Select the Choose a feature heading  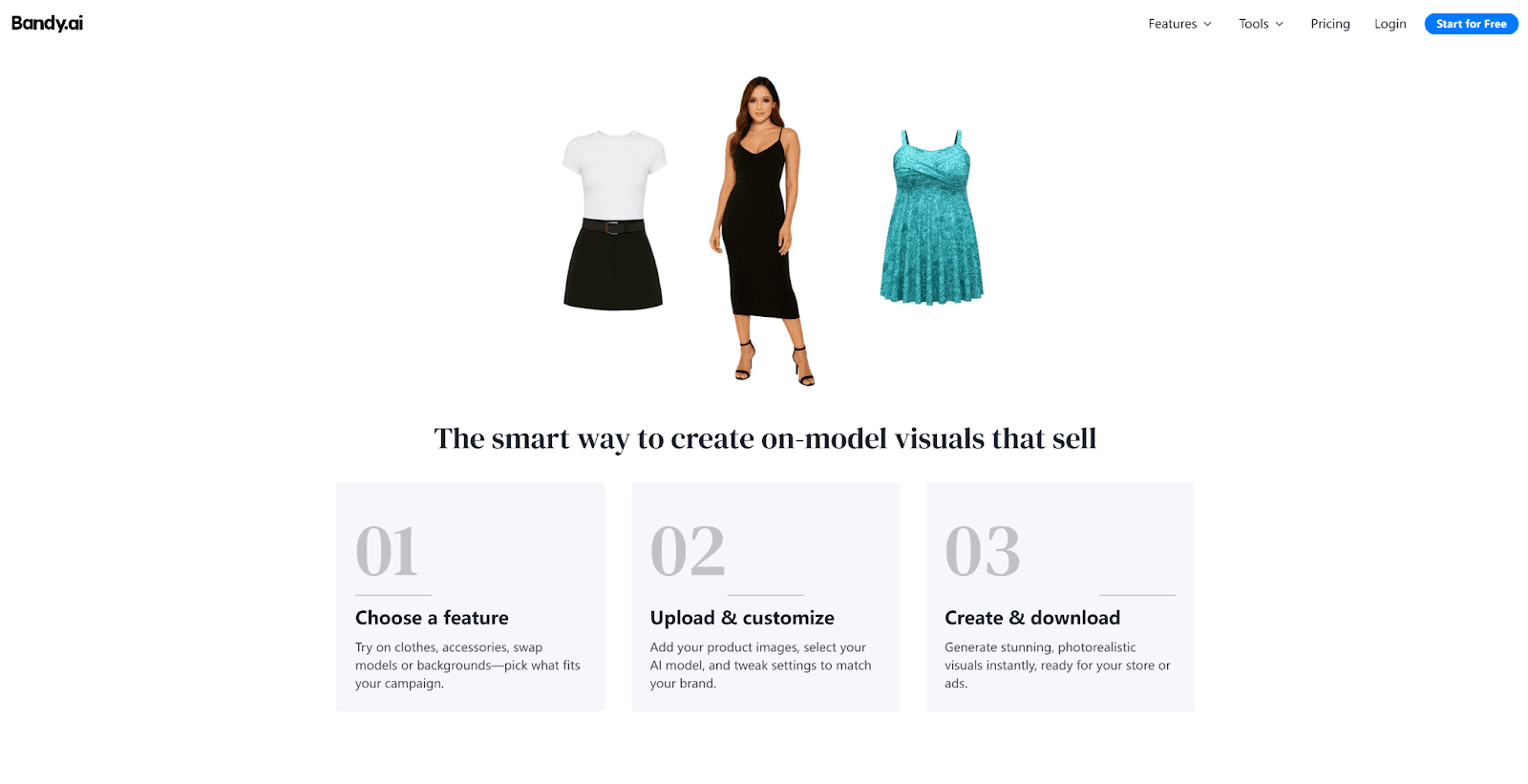pos(432,618)
